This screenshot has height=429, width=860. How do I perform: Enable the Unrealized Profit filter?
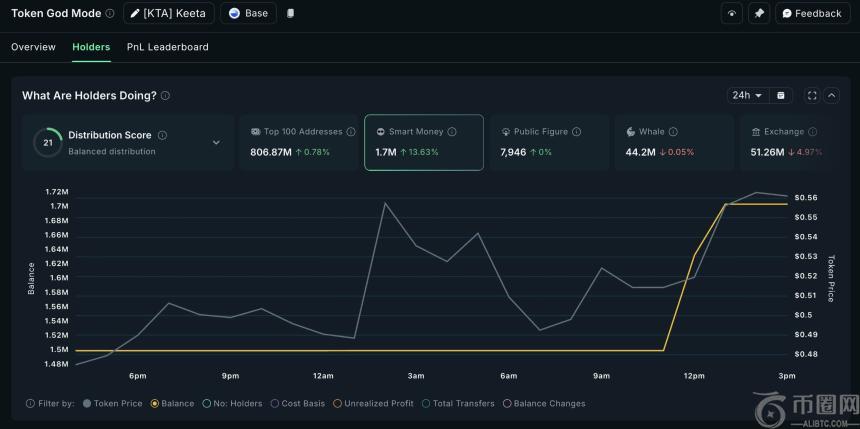[338, 404]
